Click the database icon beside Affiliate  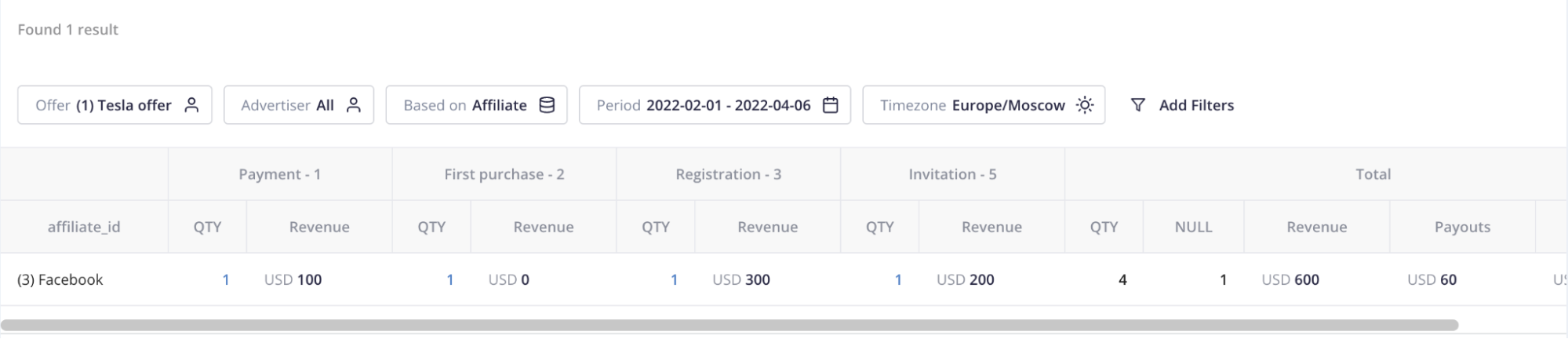(548, 105)
